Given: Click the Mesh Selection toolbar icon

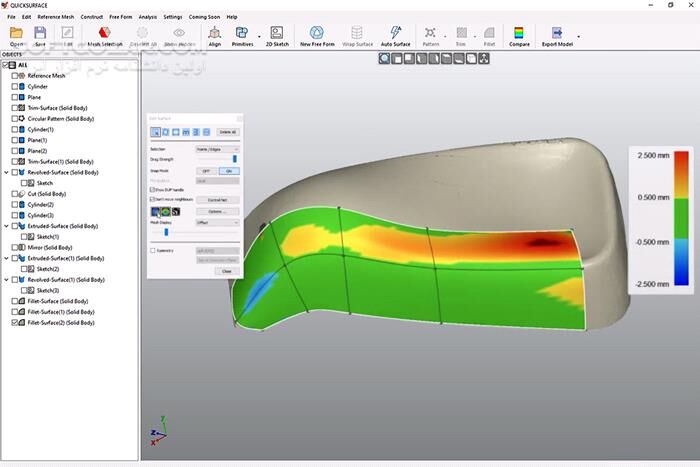Looking at the screenshot, I should point(104,35).
